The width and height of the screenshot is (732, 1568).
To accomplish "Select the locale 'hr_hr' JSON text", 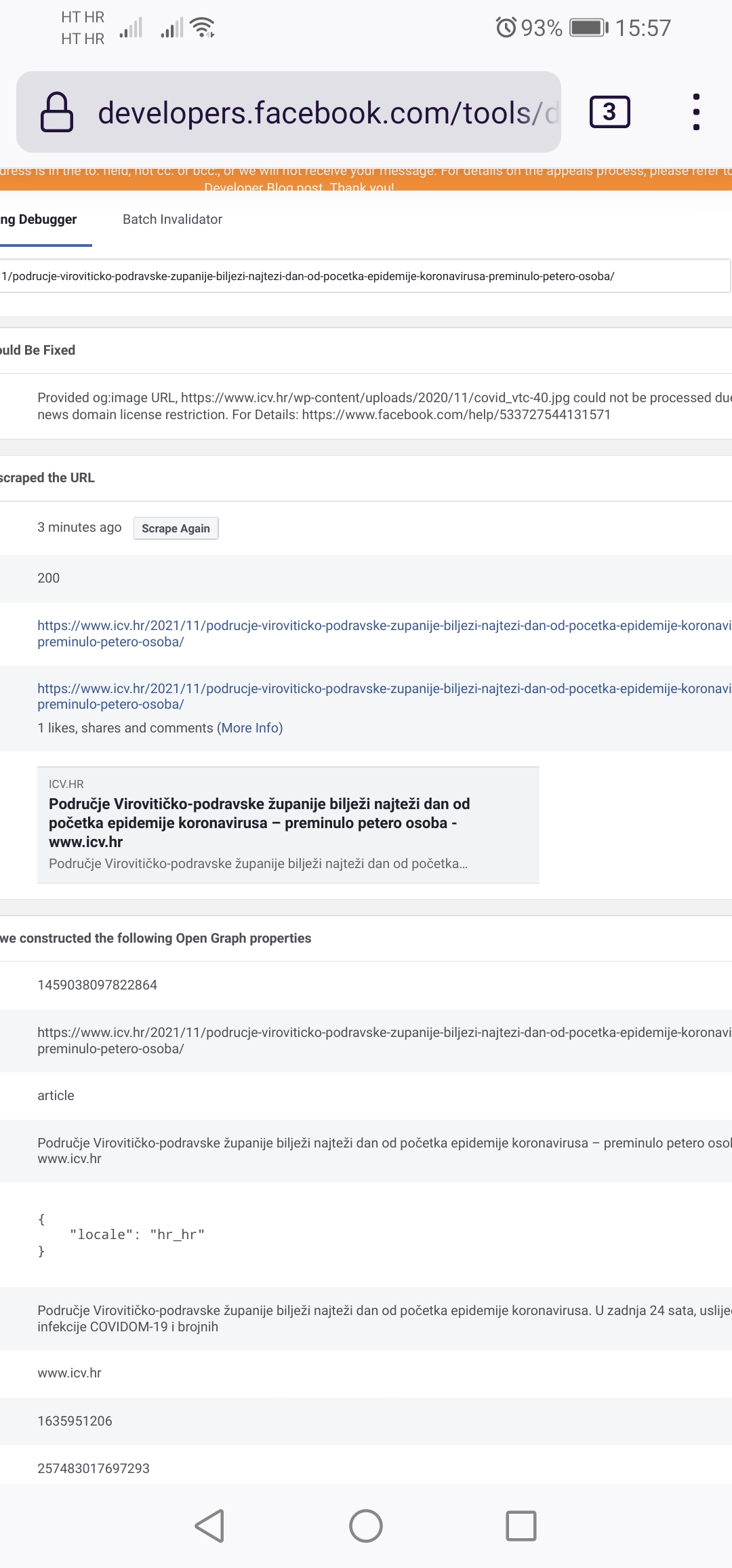I will [x=122, y=1235].
